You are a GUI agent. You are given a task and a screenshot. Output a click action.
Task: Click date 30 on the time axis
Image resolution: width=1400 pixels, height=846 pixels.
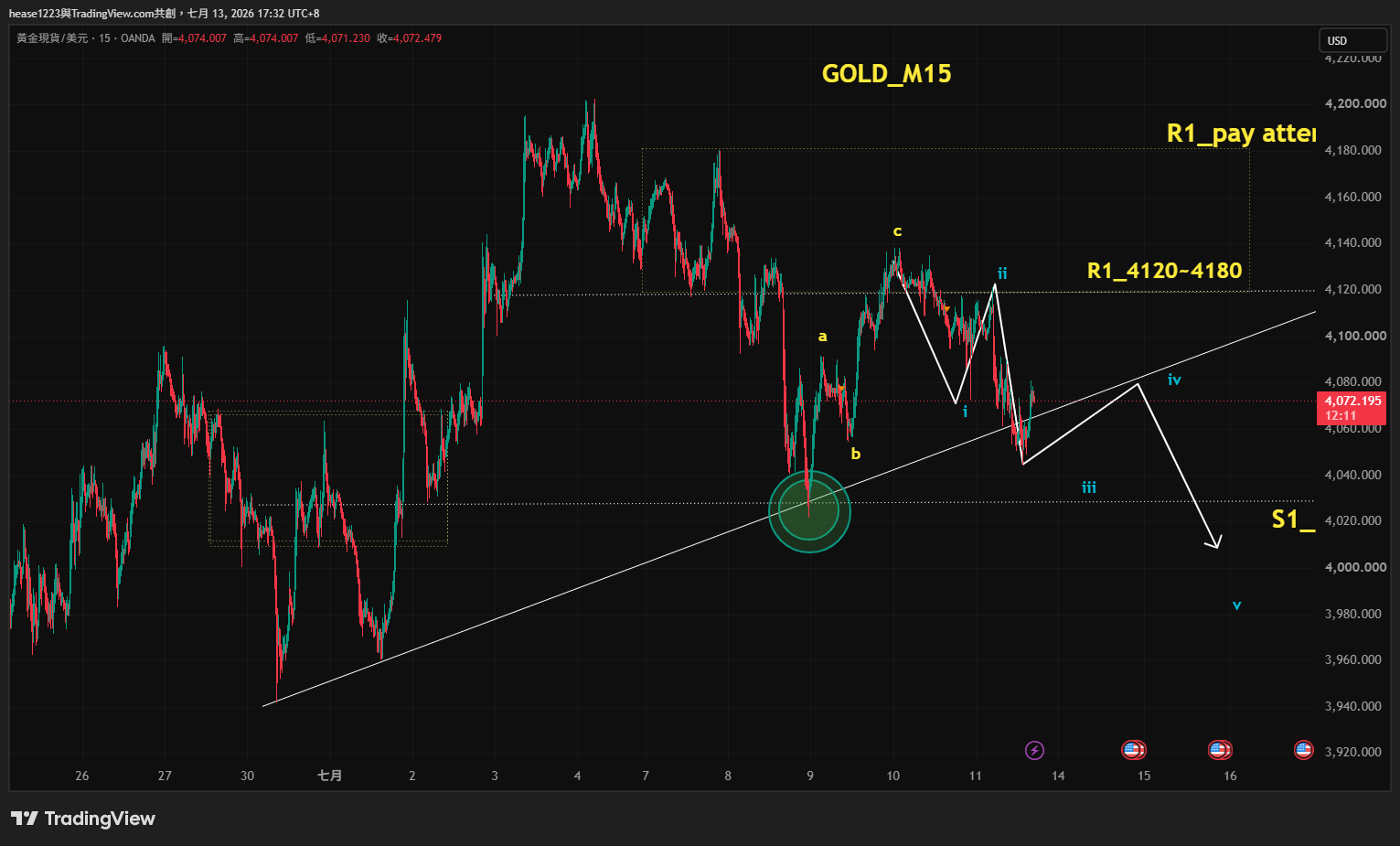coord(247,776)
